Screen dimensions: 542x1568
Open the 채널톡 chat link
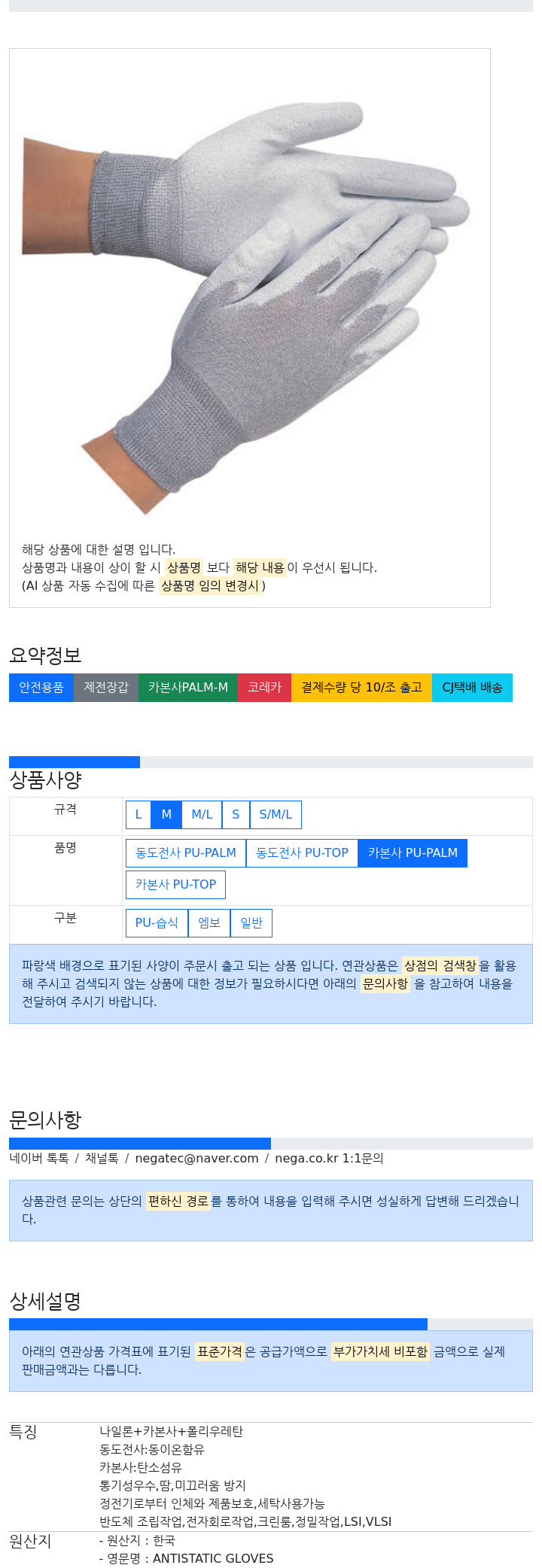102,1159
